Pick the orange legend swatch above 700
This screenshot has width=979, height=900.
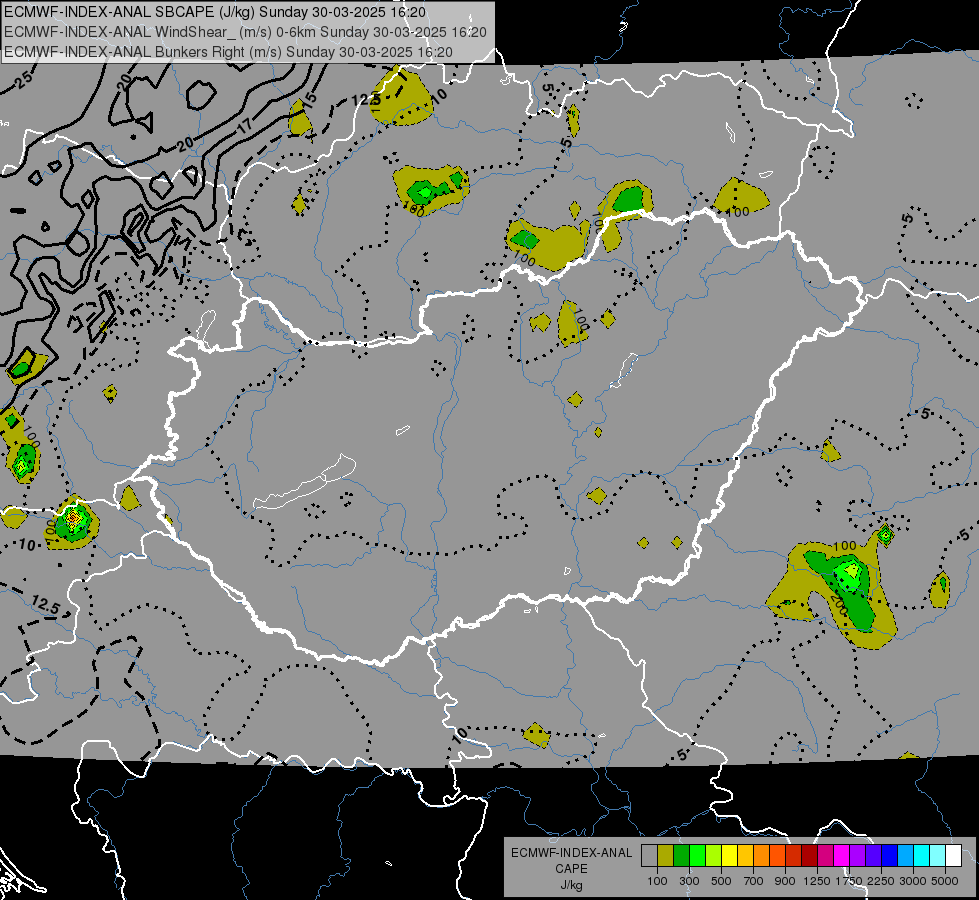point(762,855)
